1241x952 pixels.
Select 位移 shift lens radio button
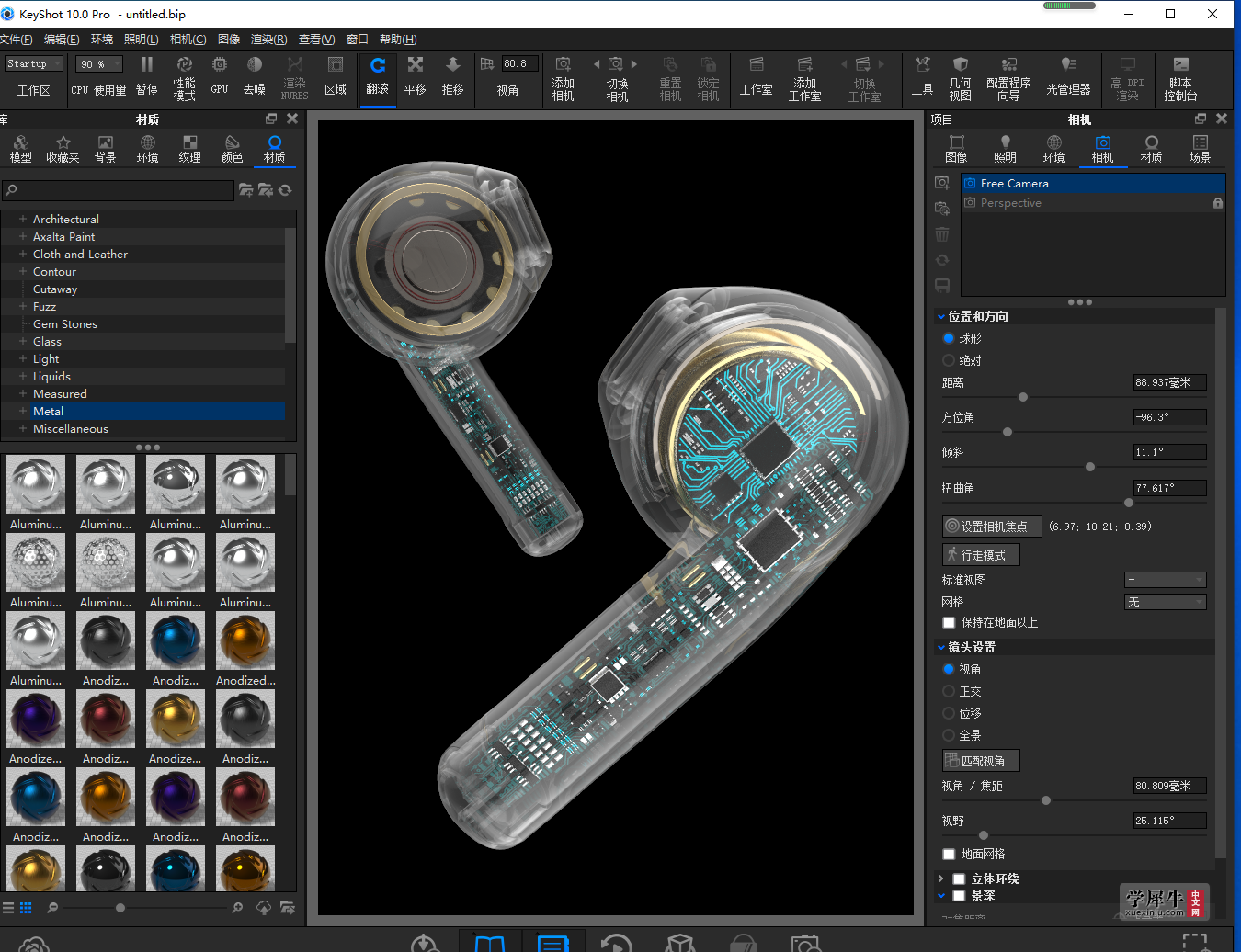pyautogui.click(x=949, y=713)
